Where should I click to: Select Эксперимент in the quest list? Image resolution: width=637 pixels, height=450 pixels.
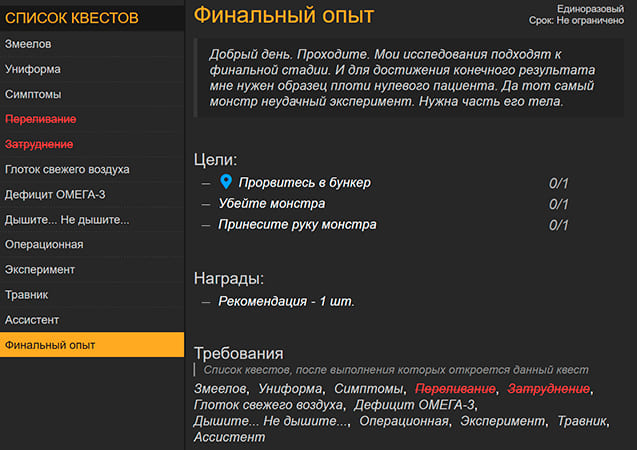(x=40, y=269)
